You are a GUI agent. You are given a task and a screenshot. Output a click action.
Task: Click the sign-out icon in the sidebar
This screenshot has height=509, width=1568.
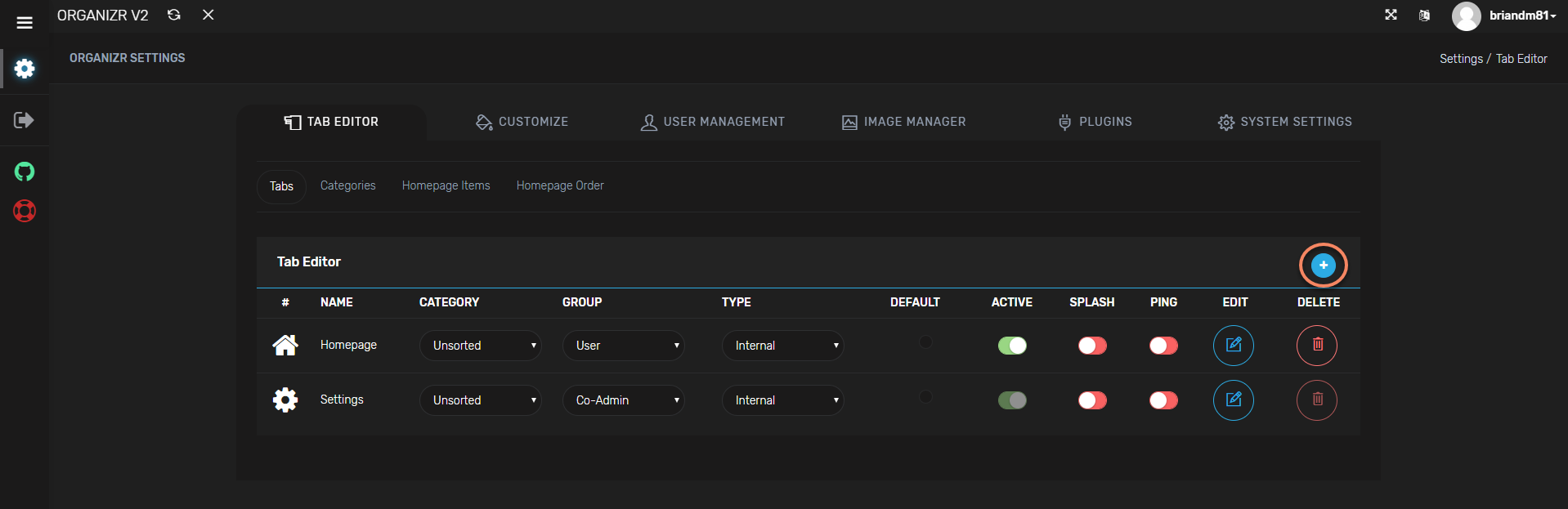[25, 120]
